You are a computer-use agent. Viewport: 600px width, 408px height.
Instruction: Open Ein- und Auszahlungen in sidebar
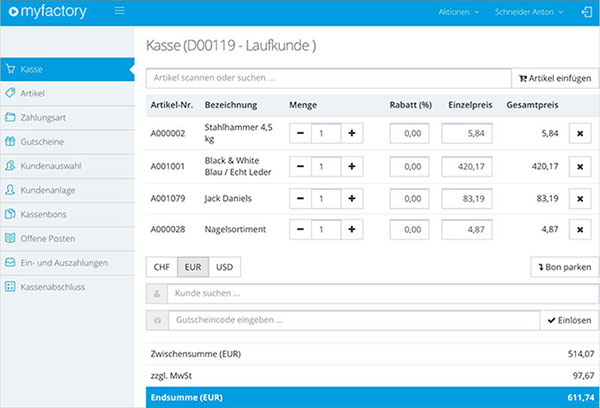click(x=67, y=263)
